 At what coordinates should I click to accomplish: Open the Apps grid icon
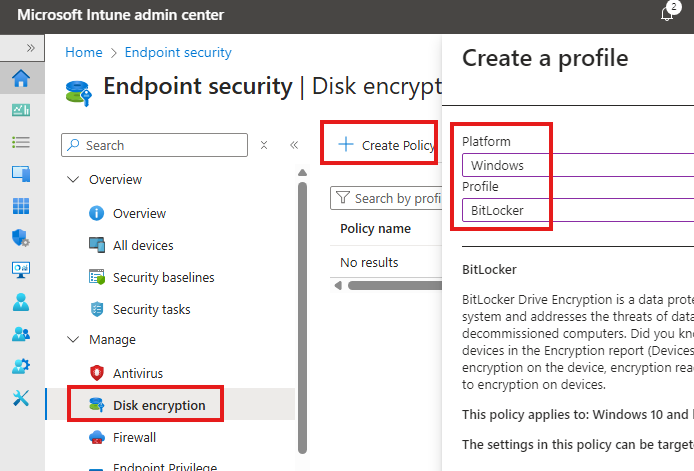coord(21,206)
